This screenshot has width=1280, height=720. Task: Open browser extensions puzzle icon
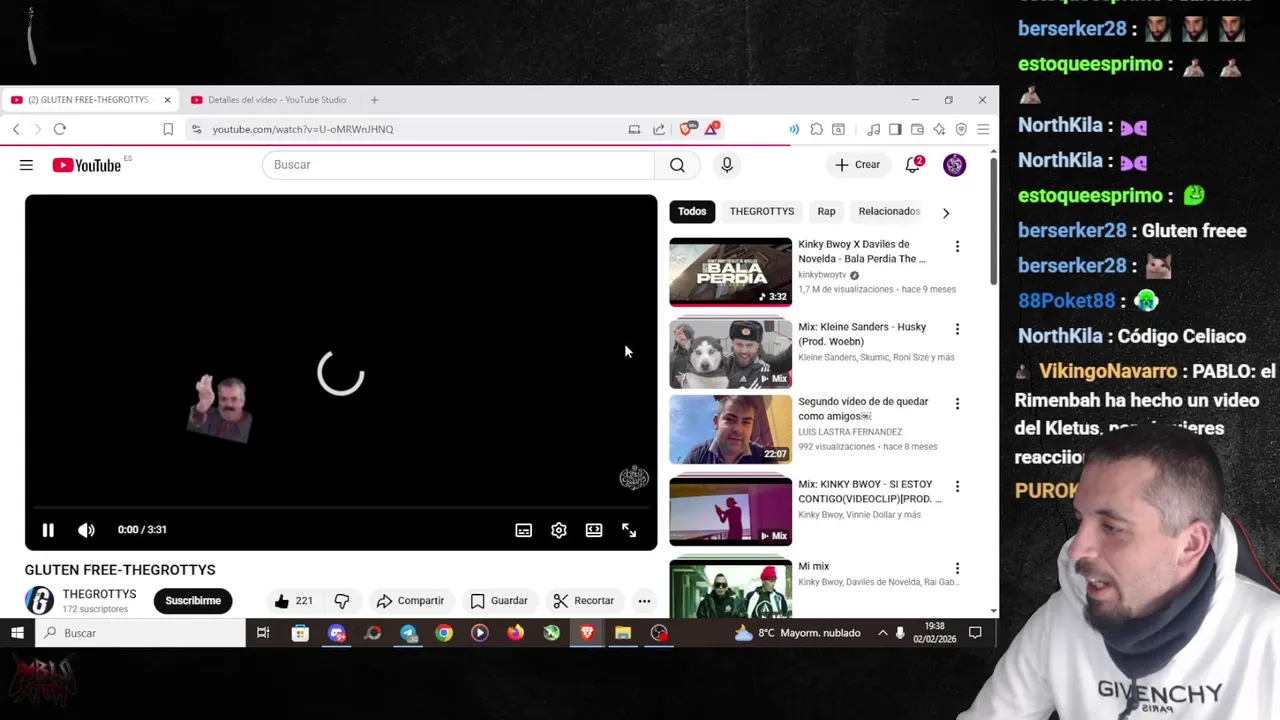[x=816, y=129]
